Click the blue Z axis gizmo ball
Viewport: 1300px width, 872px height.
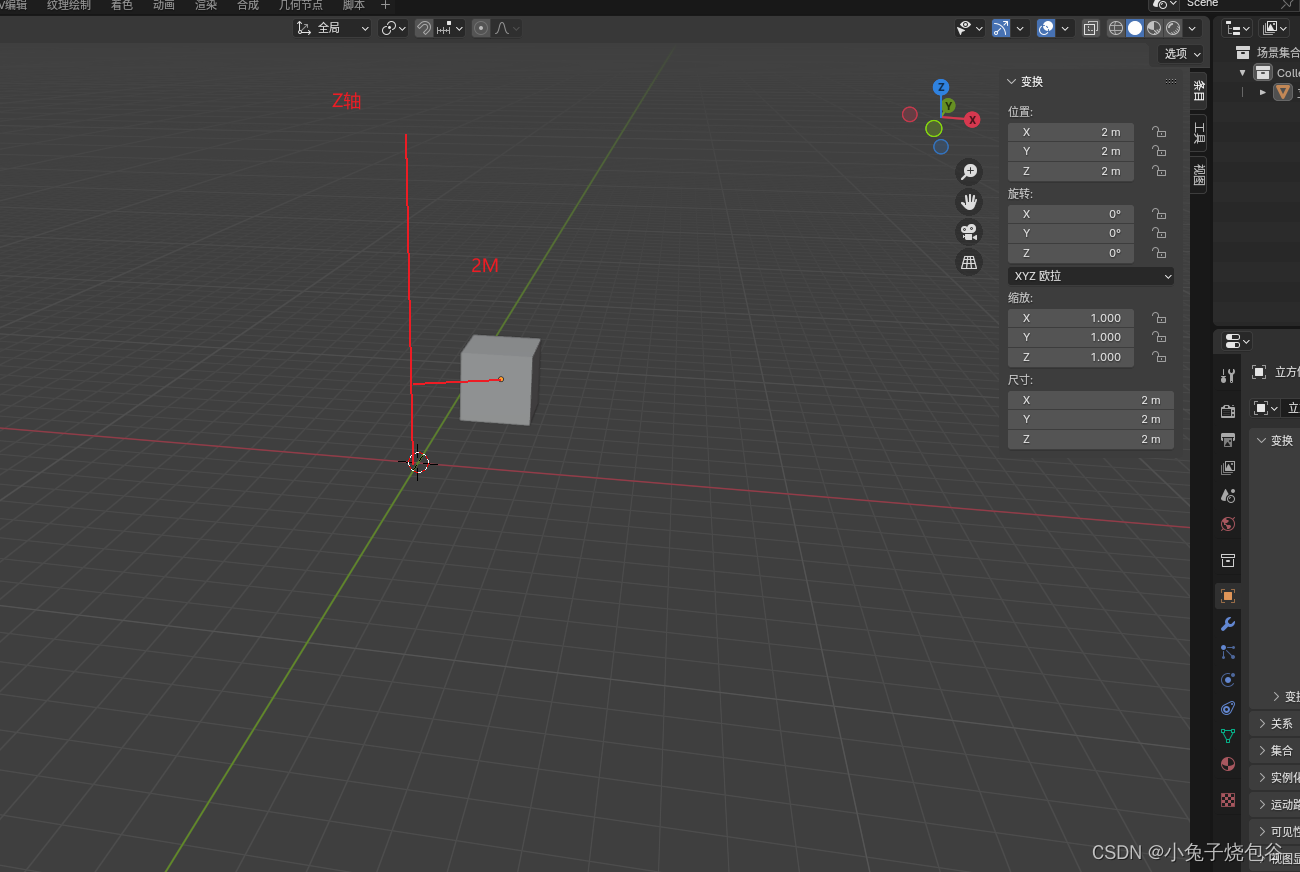(941, 87)
